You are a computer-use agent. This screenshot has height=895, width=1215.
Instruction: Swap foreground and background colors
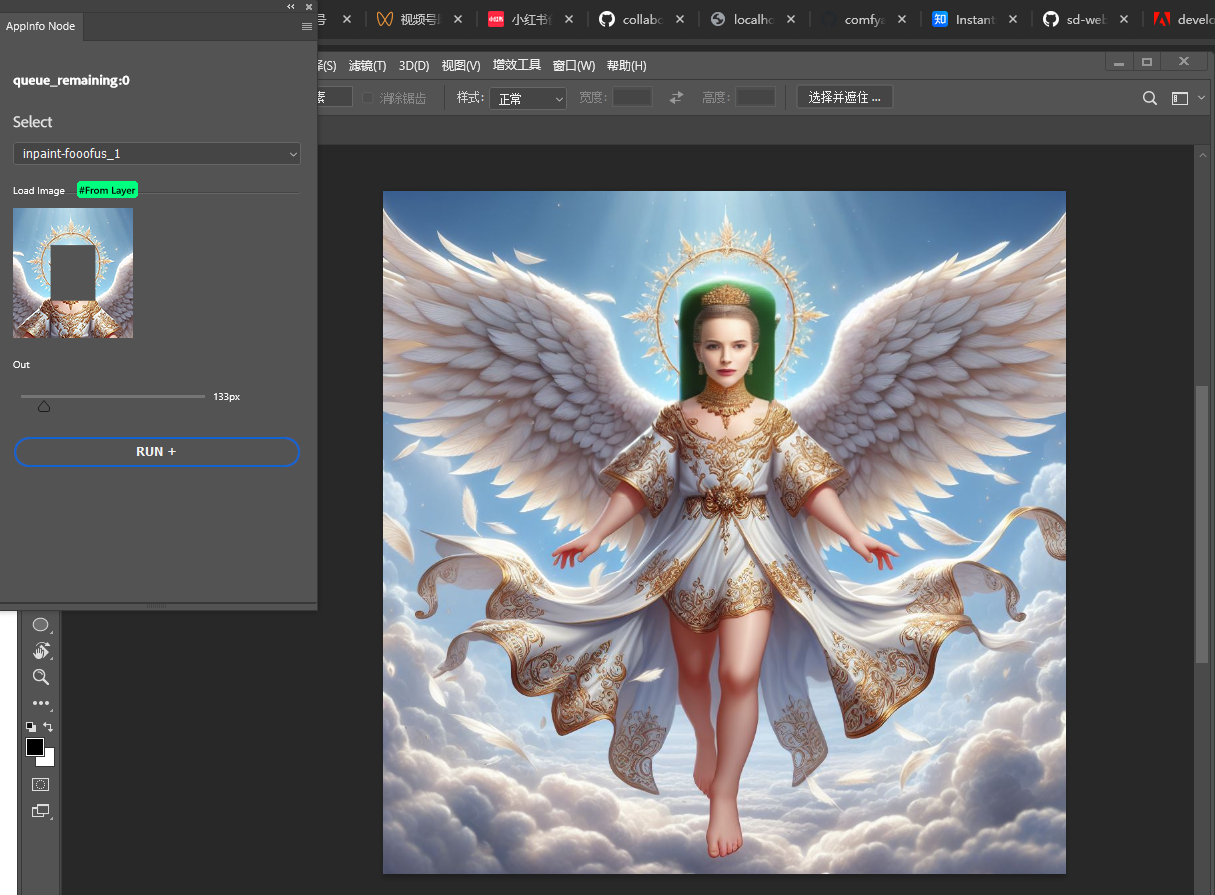[48, 727]
